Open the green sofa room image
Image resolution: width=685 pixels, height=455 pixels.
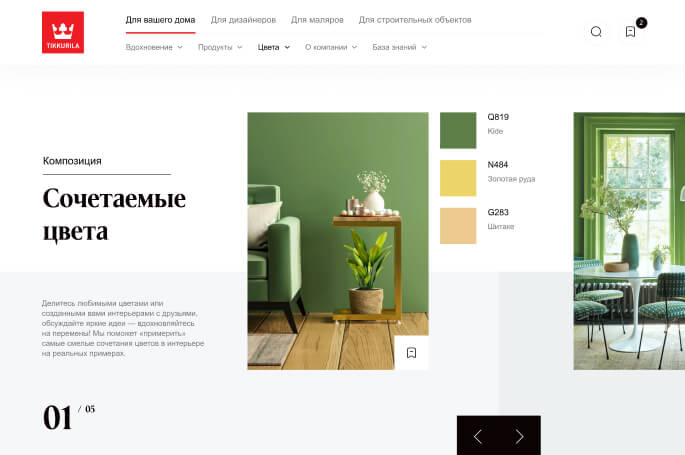pos(338,241)
